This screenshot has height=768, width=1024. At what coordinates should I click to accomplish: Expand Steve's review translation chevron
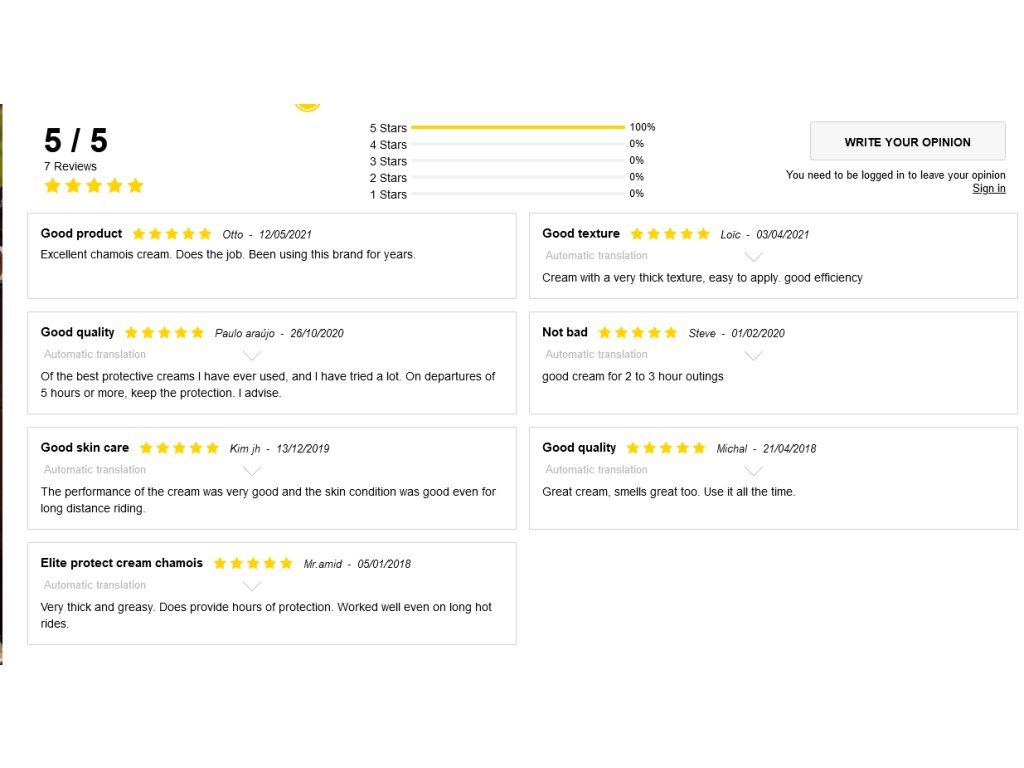point(754,356)
